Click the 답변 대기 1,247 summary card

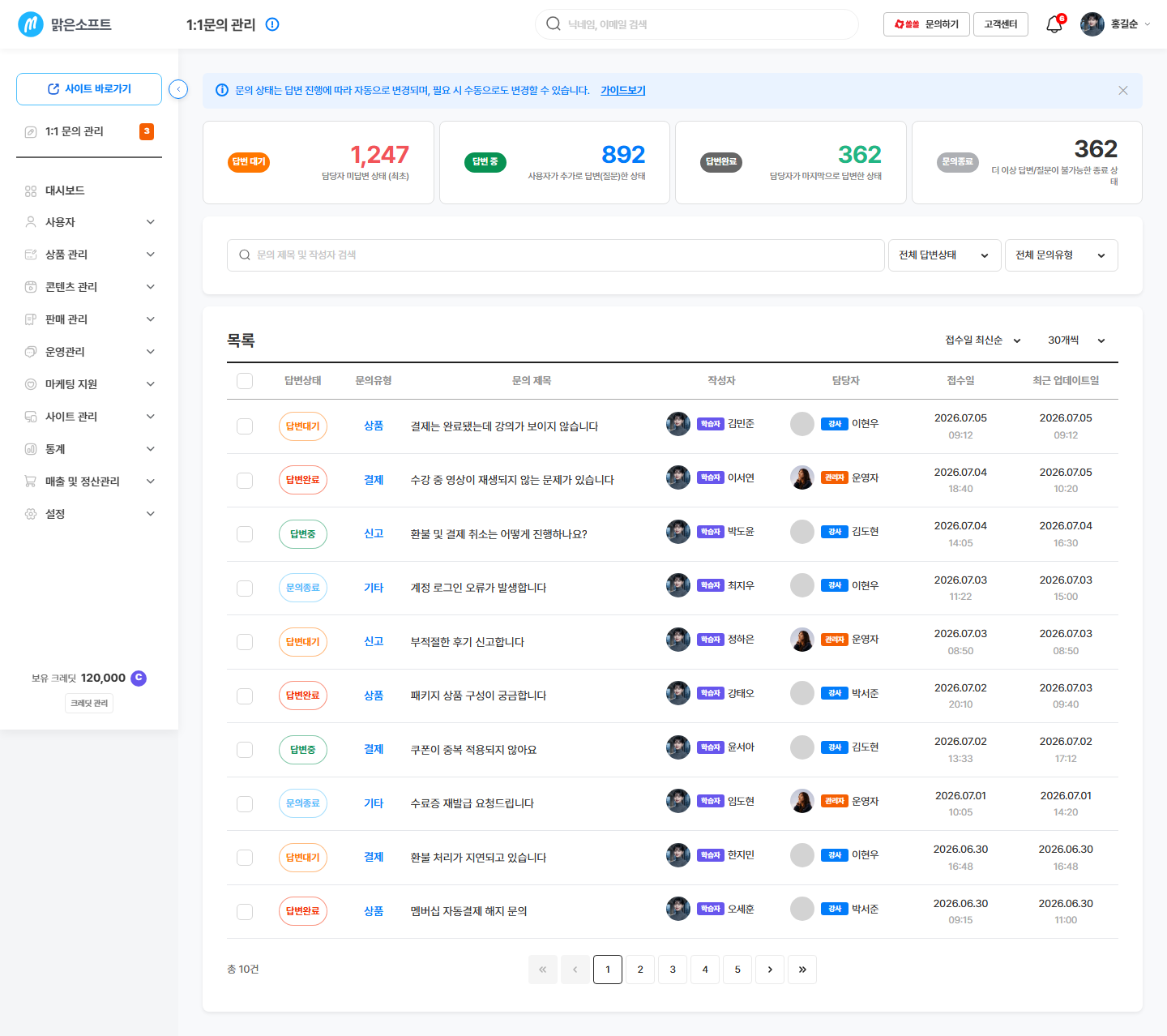pos(318,162)
